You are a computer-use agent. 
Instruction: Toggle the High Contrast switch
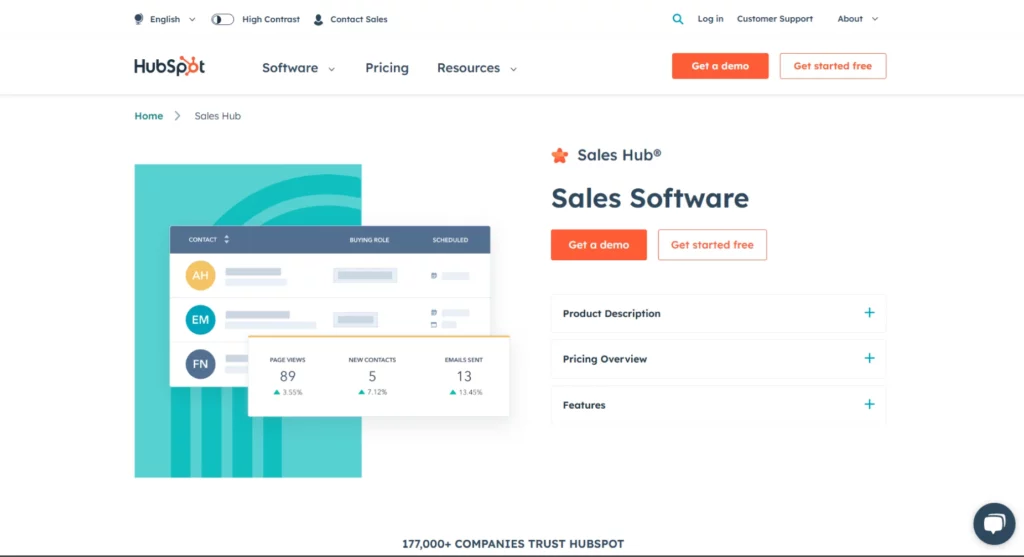222,20
